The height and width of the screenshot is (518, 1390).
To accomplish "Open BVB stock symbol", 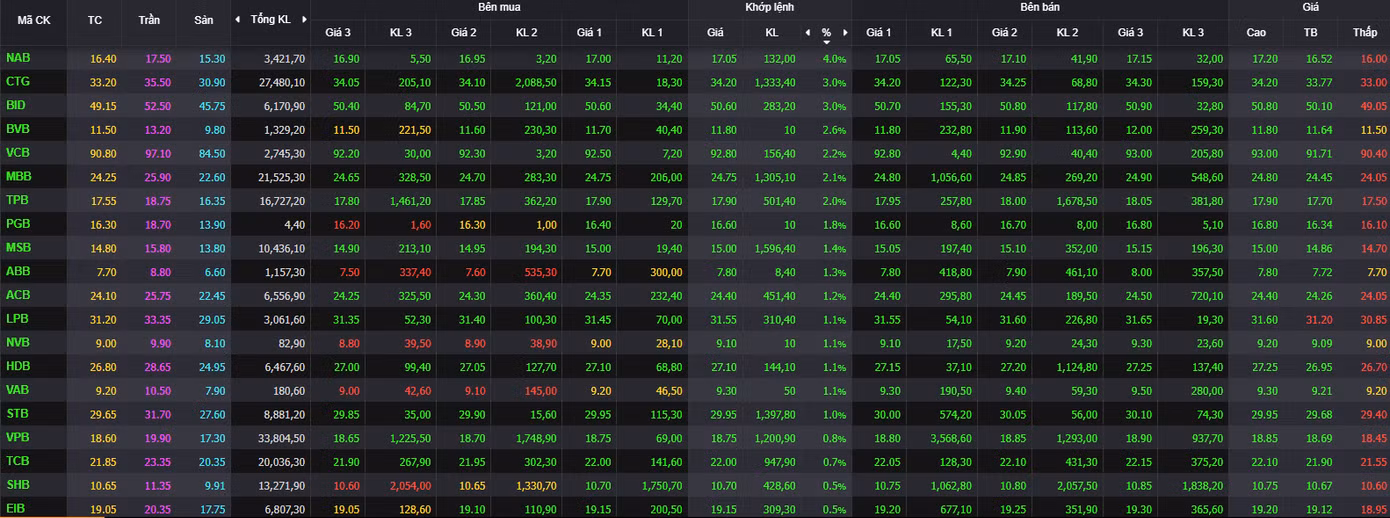I will pos(17,129).
